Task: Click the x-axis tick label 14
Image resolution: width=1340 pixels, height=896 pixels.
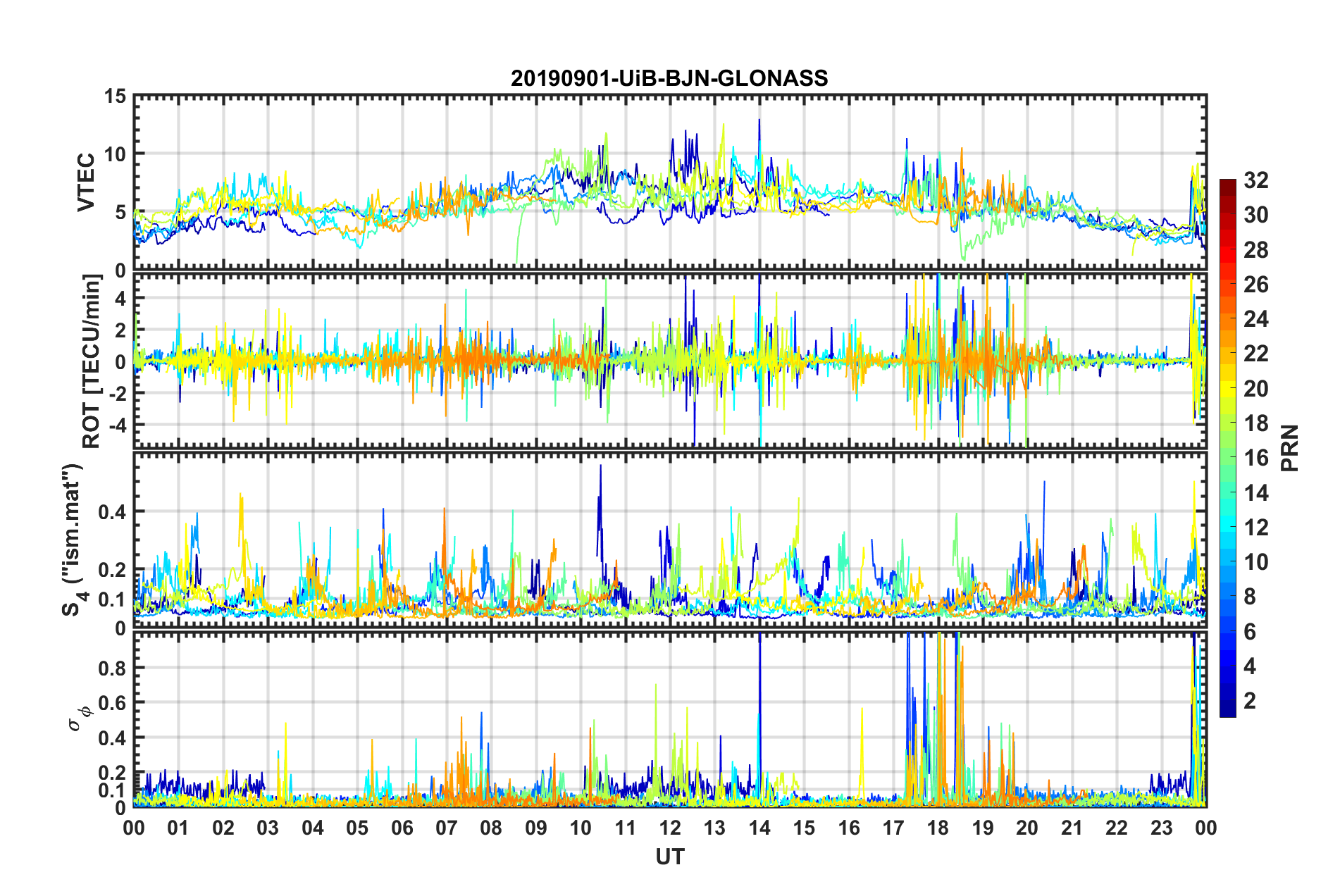Action: click(759, 828)
